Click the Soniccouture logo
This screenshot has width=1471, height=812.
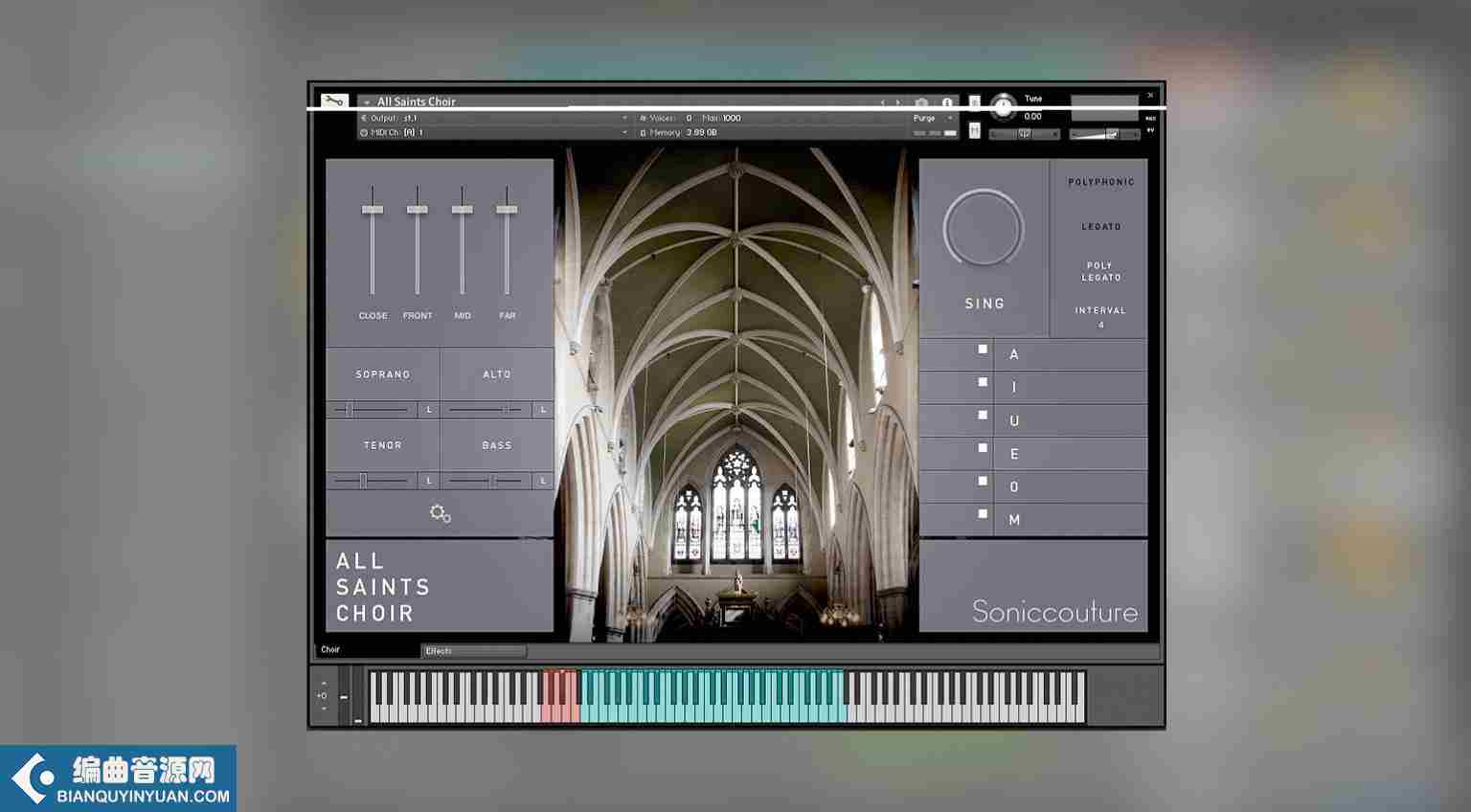click(1055, 611)
